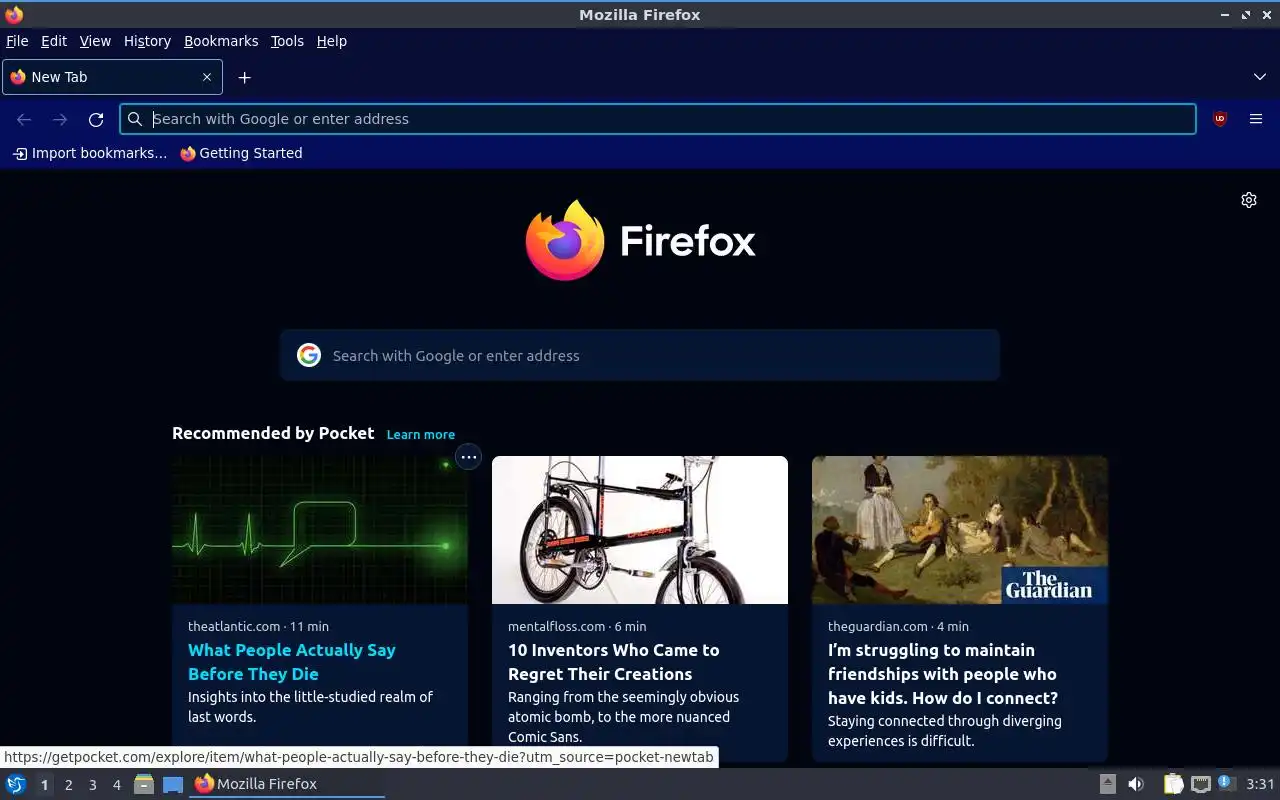Click the 3:31 taskbar clock
Viewport: 1280px width, 800px height.
pyautogui.click(x=1261, y=784)
